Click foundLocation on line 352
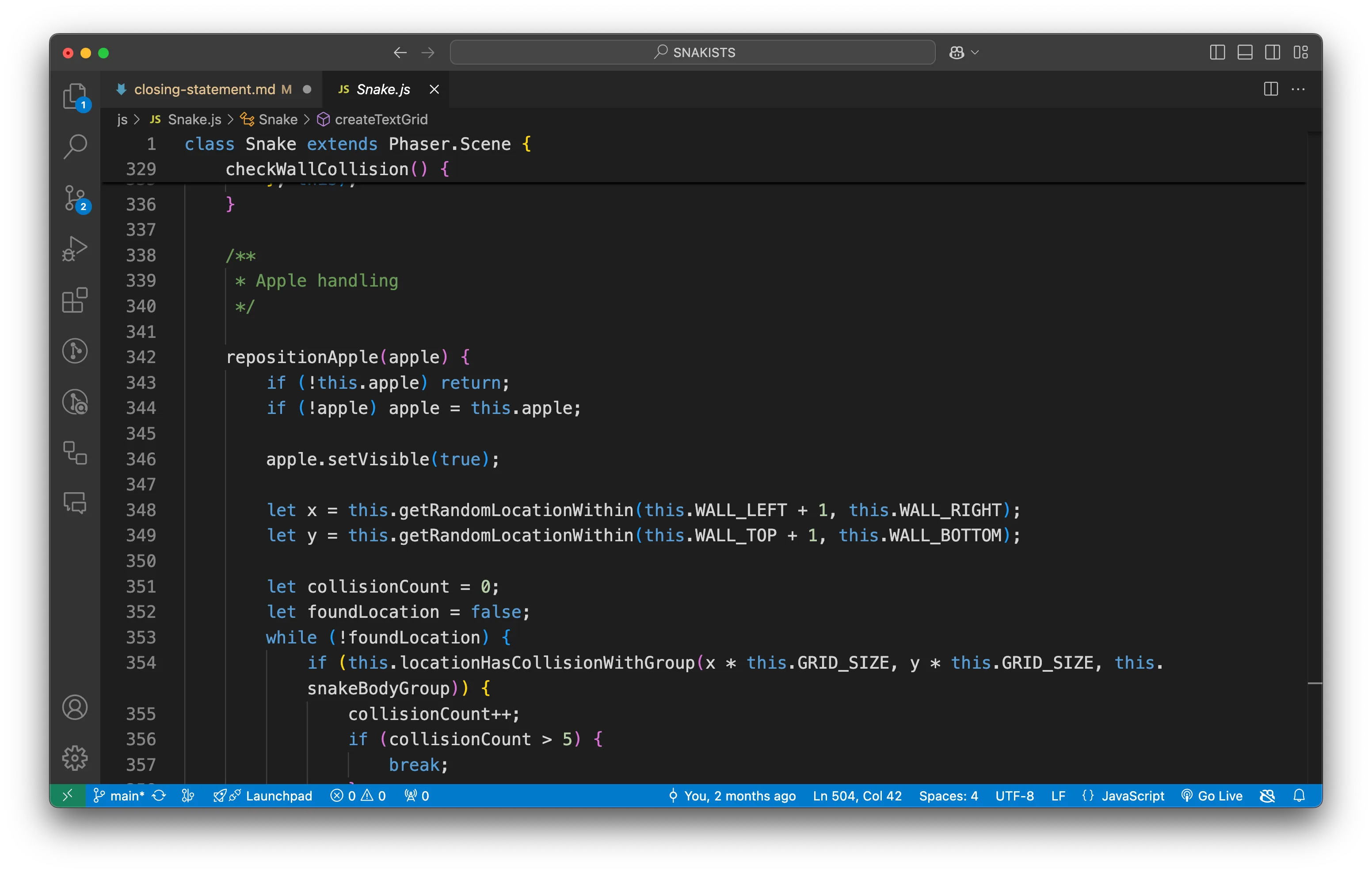The width and height of the screenshot is (1372, 873). point(373,612)
